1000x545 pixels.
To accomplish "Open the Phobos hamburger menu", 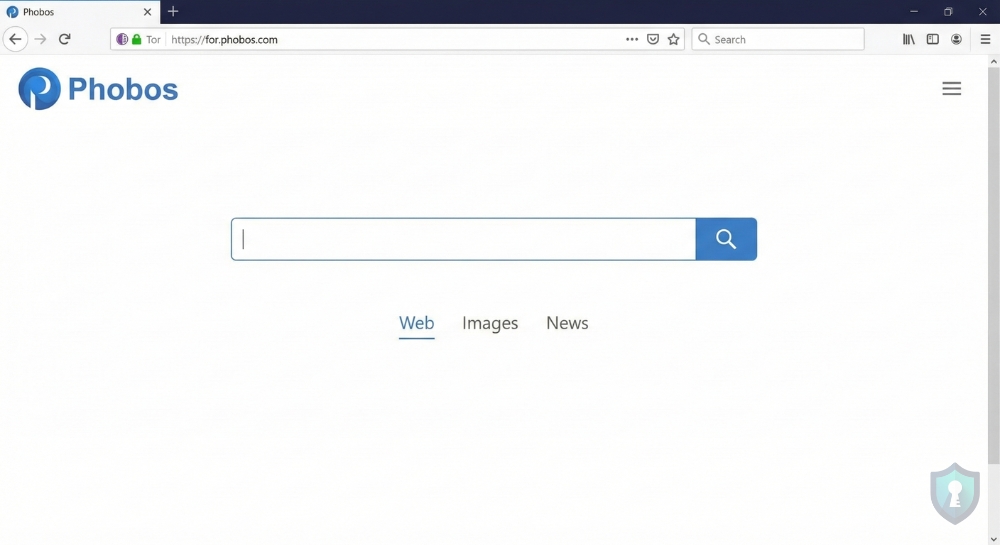I will point(951,89).
